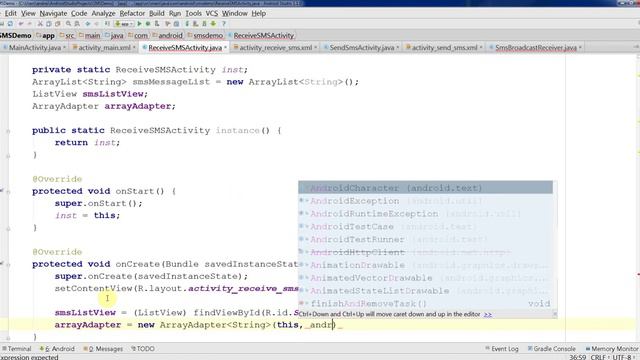Choose AndroidTestCase from completion list
The height and width of the screenshot is (360, 640).
point(425,227)
